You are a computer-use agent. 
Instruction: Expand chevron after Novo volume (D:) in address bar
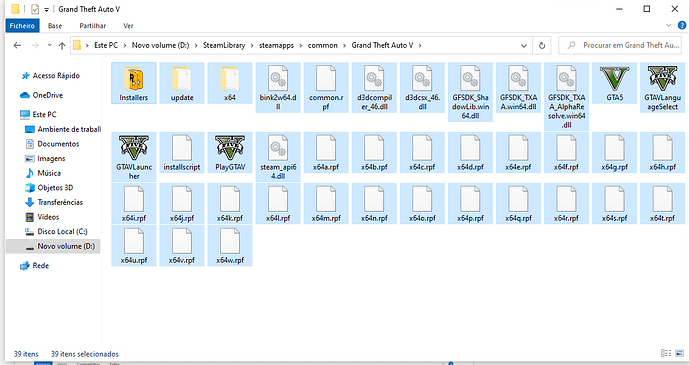196,45
